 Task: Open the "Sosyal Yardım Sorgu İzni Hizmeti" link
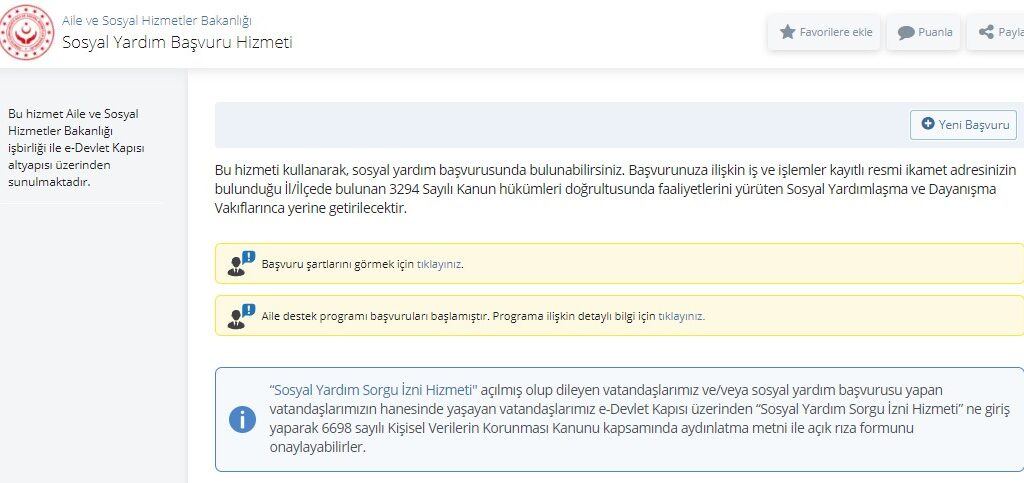pyautogui.click(x=374, y=390)
